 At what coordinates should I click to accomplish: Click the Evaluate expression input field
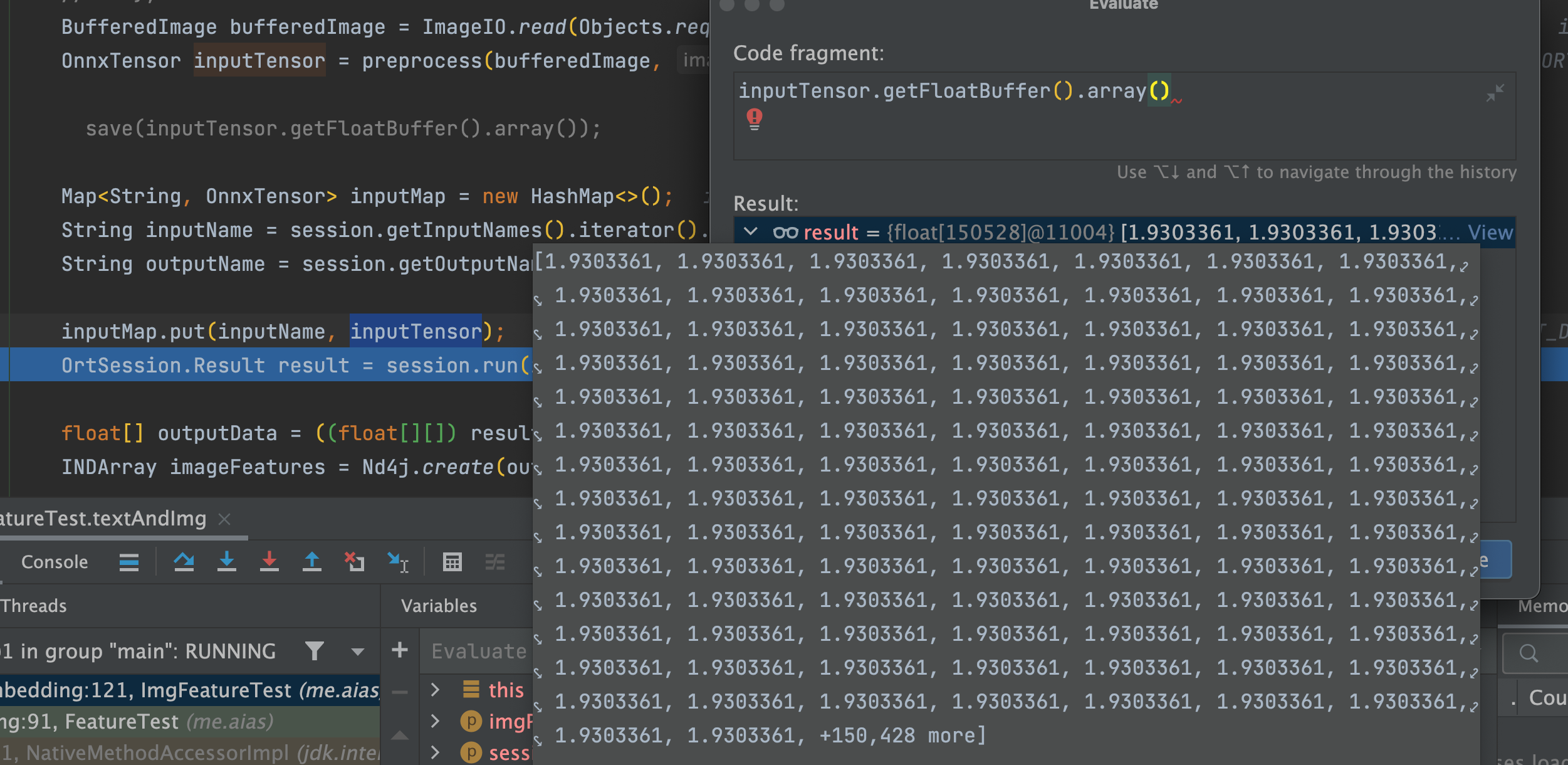coord(476,650)
